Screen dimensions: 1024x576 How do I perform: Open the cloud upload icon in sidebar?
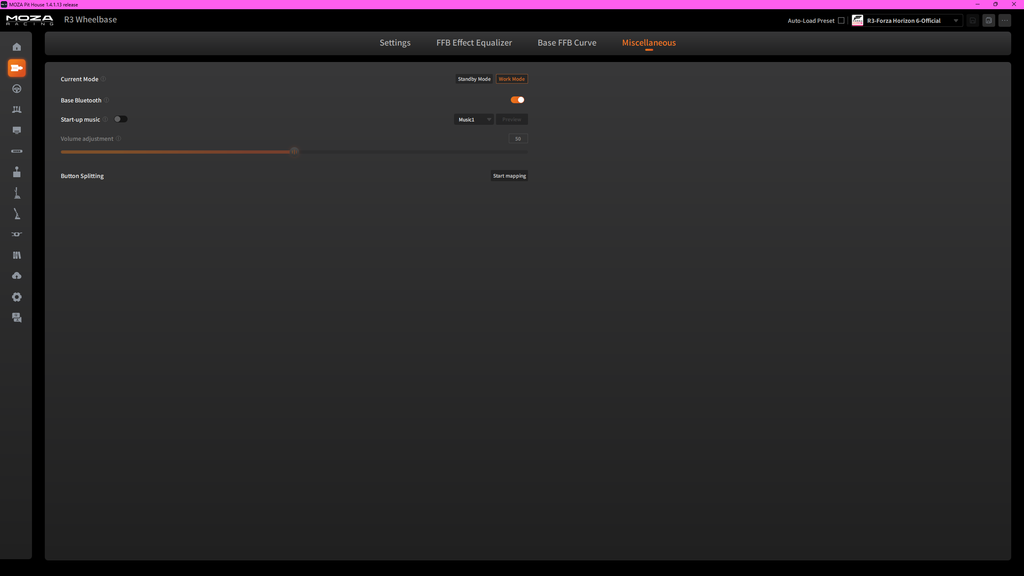pyautogui.click(x=17, y=276)
